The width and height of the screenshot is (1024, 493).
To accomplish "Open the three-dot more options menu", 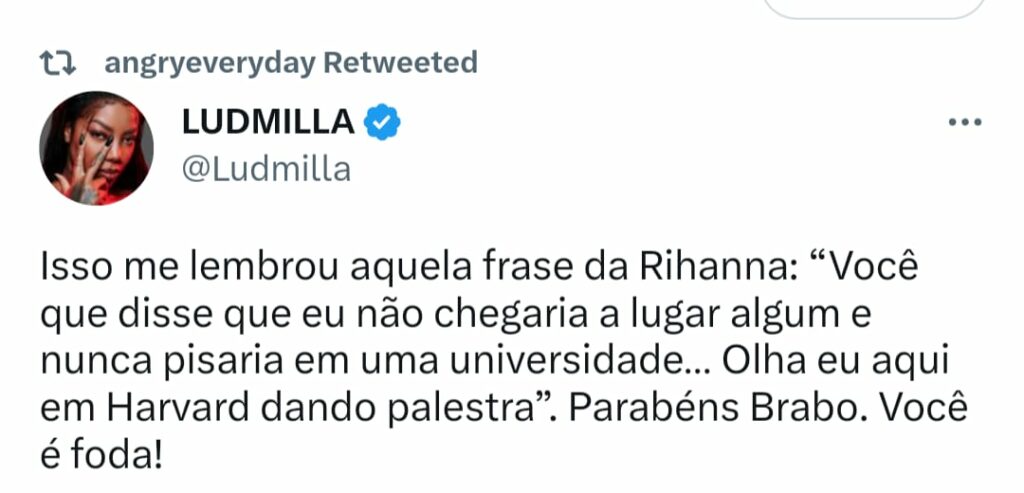I will coord(964,122).
